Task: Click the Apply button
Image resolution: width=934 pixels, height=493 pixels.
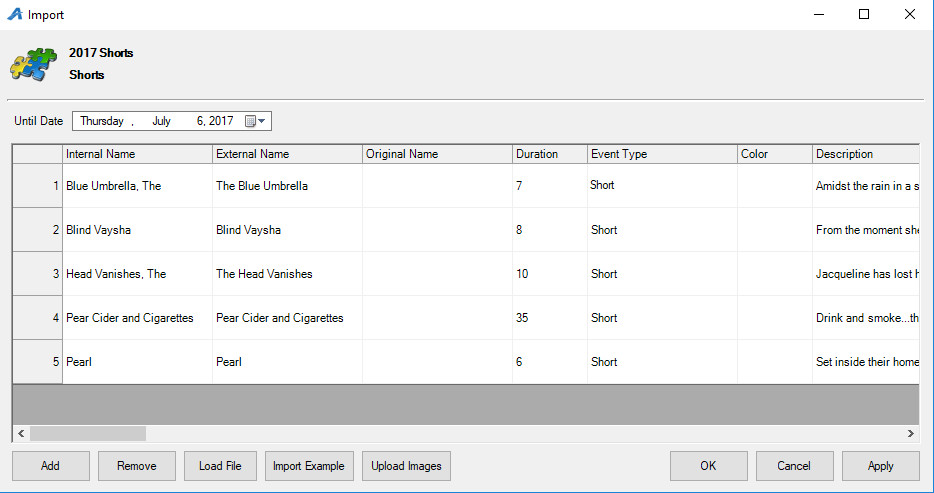Action: (x=880, y=466)
